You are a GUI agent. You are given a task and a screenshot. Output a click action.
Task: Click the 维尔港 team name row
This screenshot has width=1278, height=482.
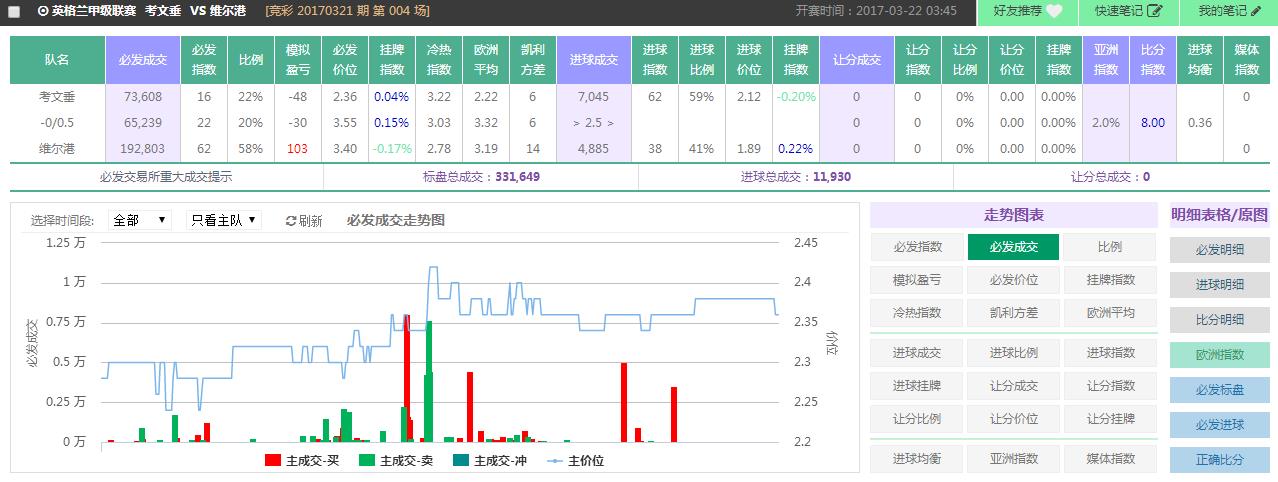coord(57,148)
